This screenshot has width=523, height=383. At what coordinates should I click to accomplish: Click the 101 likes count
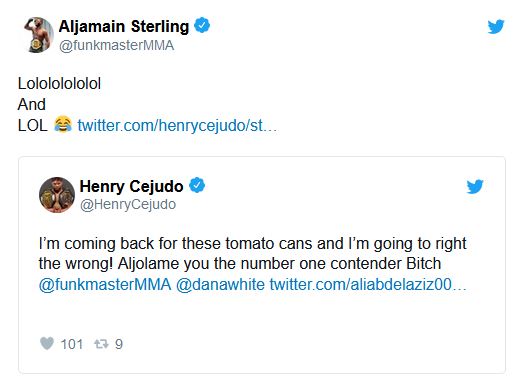[x=72, y=344]
